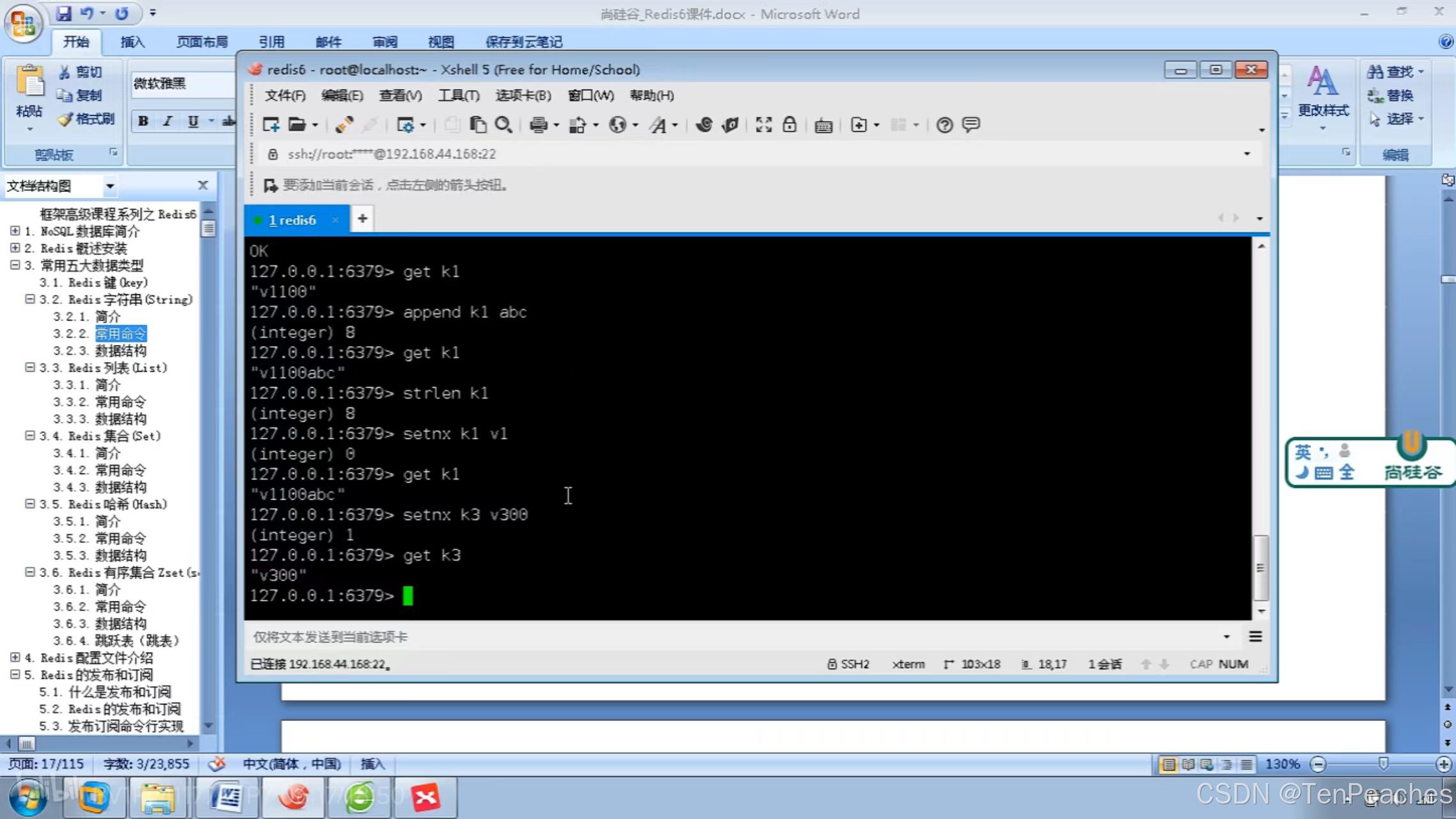
Task: Click the lock screen icon in Xshell
Action: 789,125
